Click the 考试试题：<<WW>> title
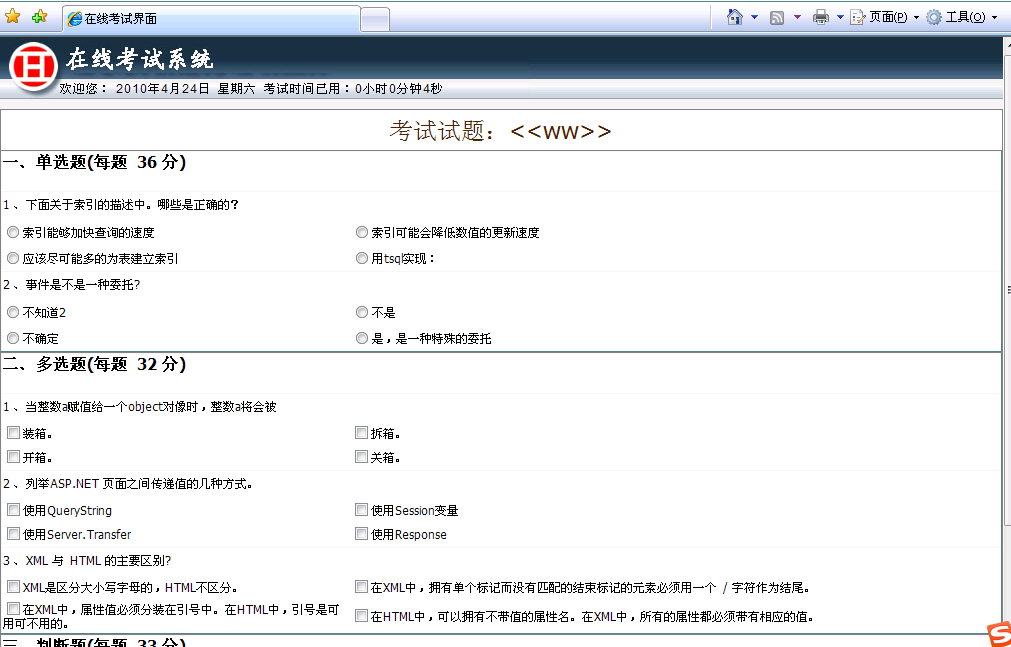 pyautogui.click(x=500, y=131)
